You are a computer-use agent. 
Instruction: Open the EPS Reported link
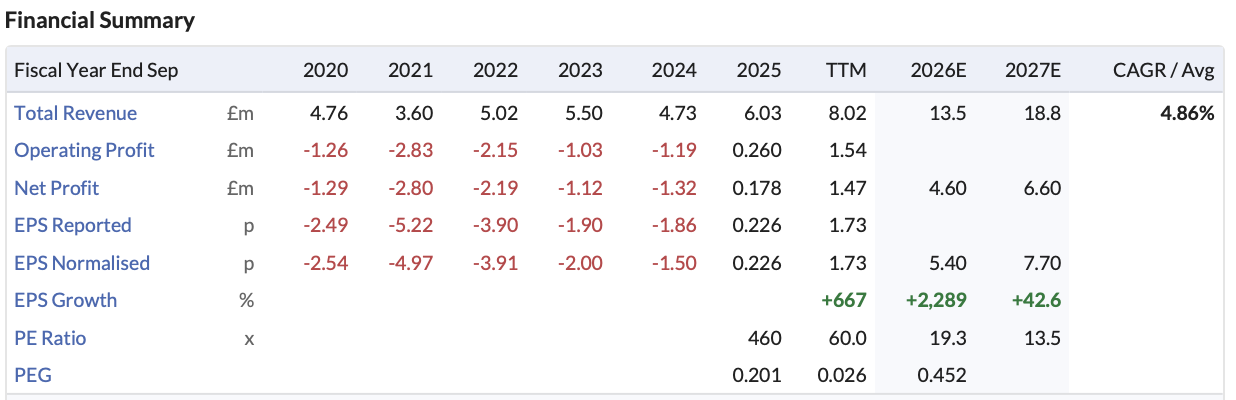tap(73, 226)
